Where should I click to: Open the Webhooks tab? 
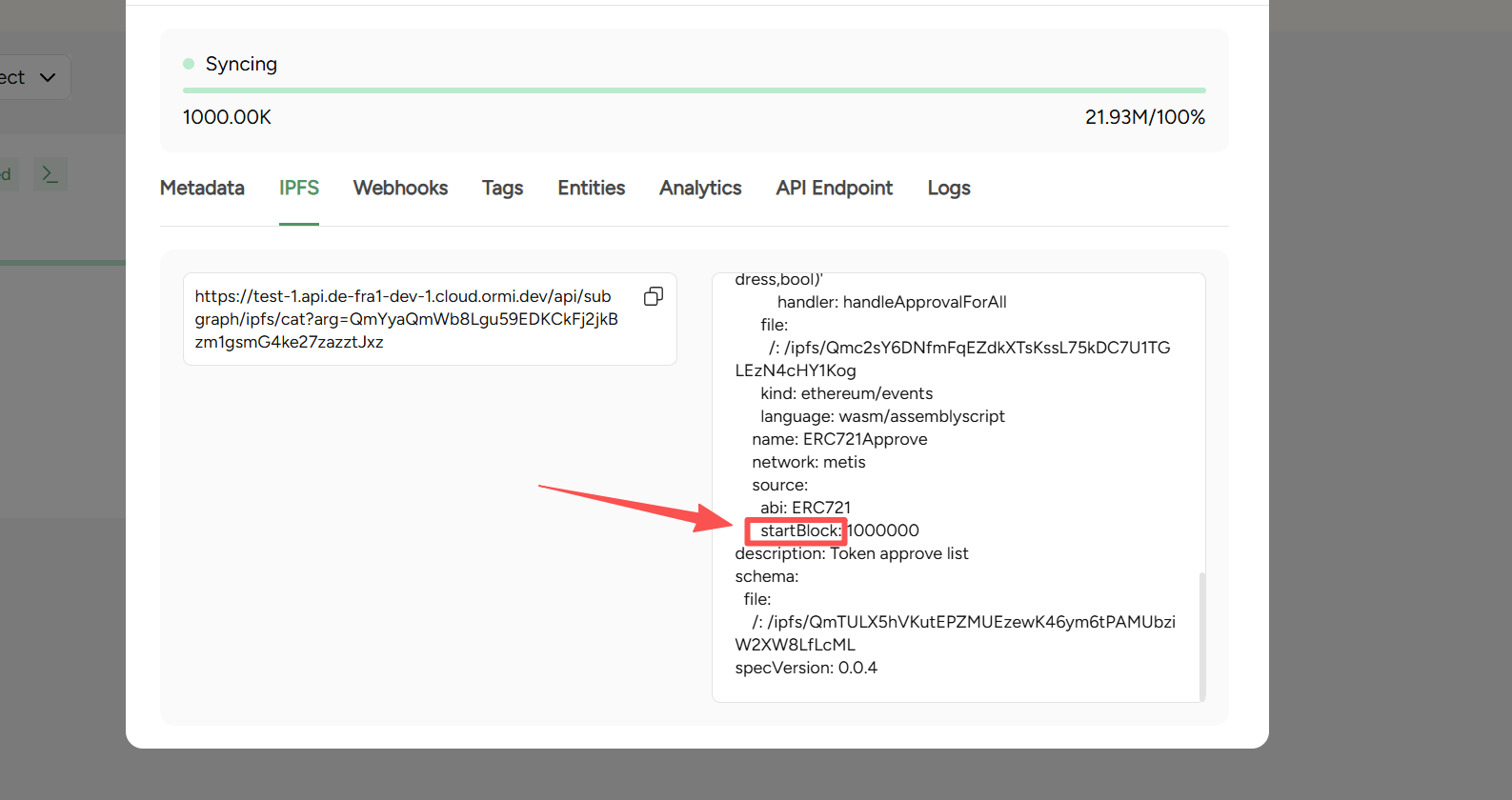pyautogui.click(x=400, y=188)
